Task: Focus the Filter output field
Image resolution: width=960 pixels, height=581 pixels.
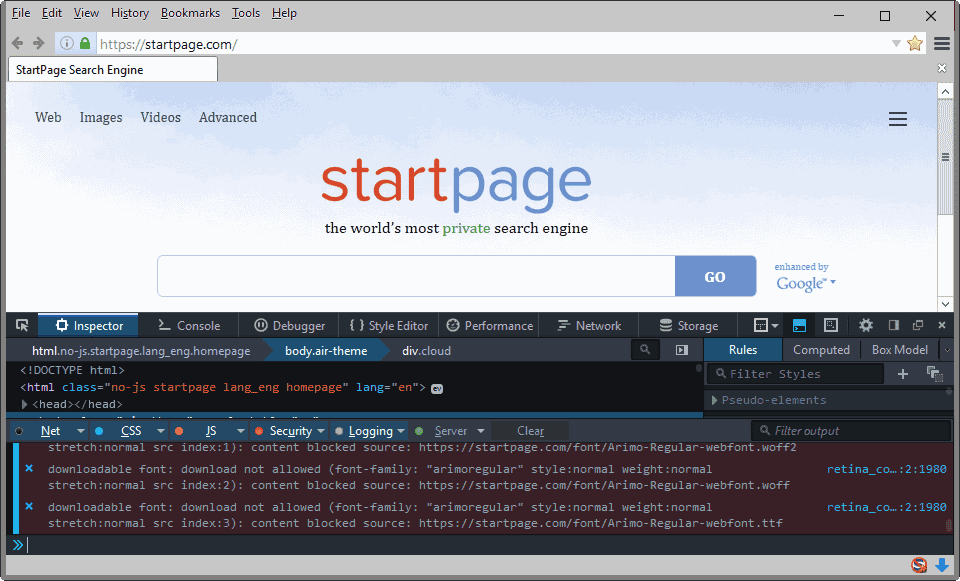Action: (x=851, y=431)
